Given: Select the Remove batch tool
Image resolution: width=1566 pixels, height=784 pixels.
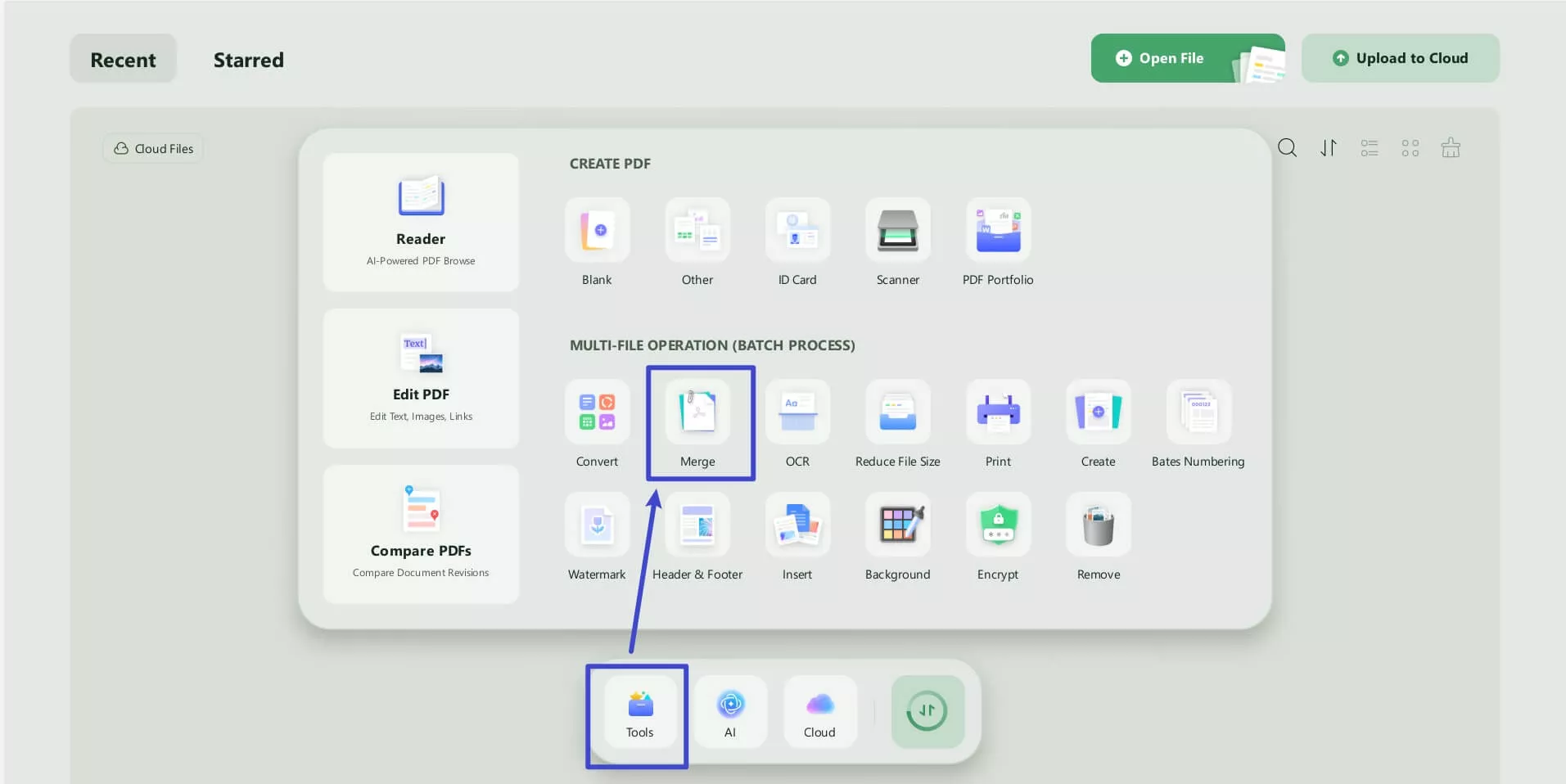Looking at the screenshot, I should tap(1097, 534).
